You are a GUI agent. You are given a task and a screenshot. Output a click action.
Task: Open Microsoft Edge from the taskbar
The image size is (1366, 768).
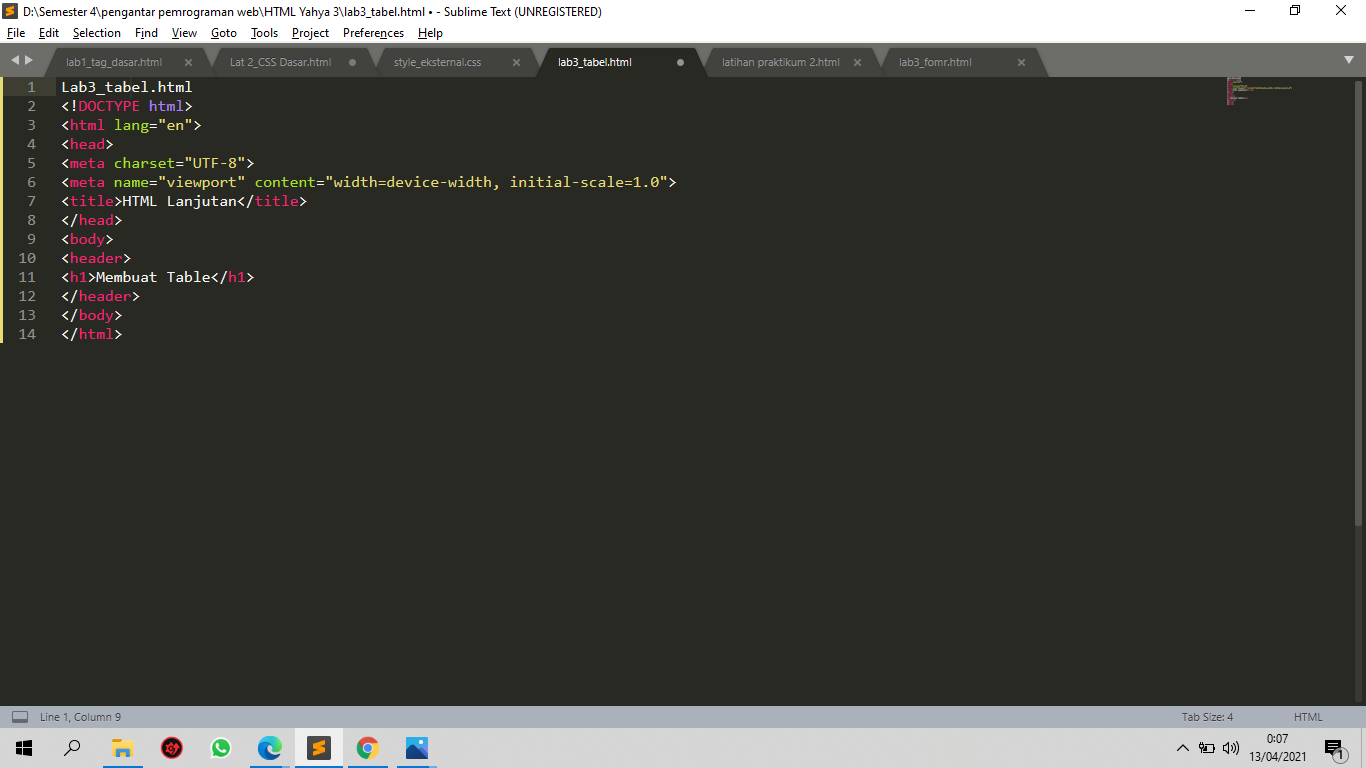click(269, 747)
